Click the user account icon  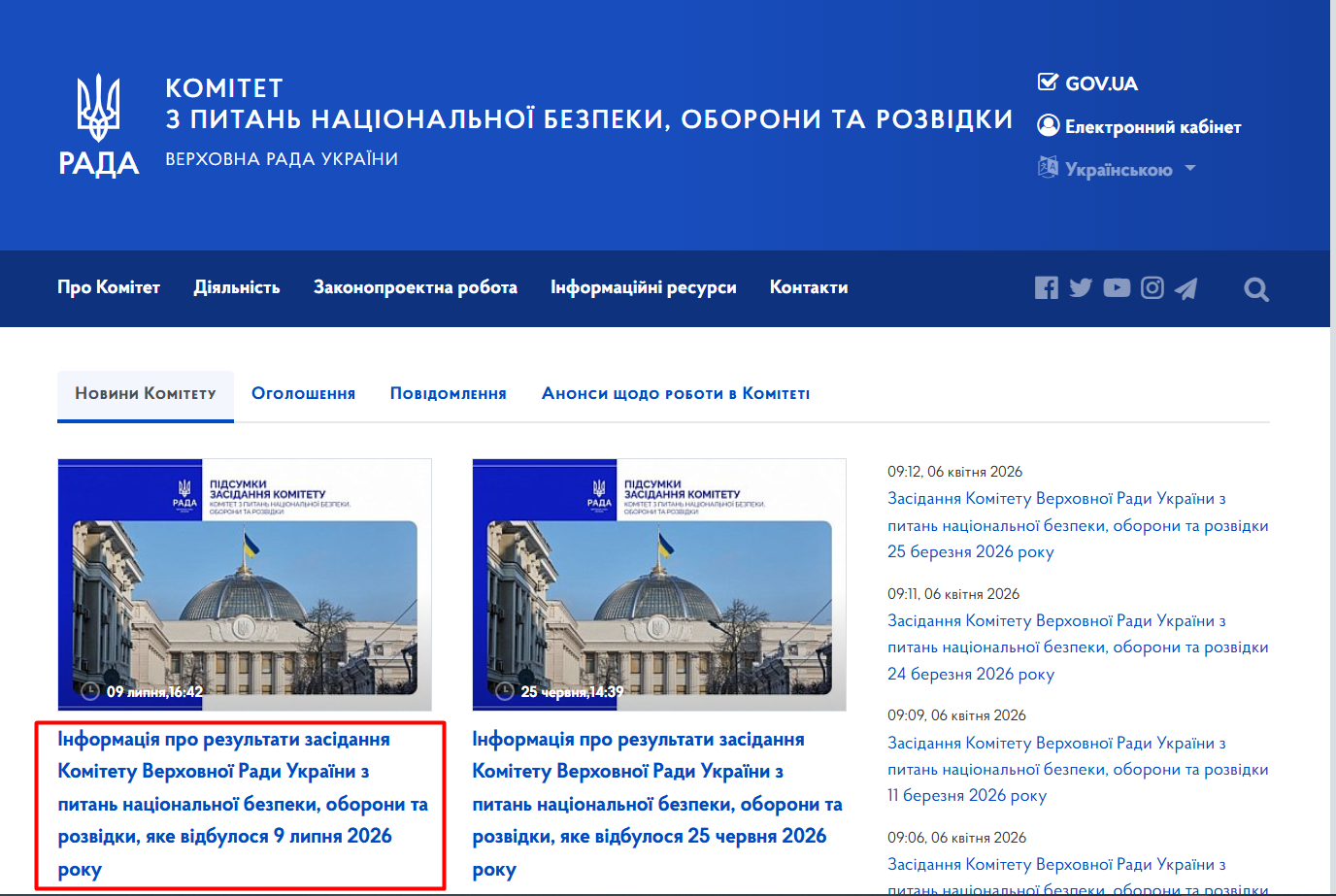coord(1048,125)
